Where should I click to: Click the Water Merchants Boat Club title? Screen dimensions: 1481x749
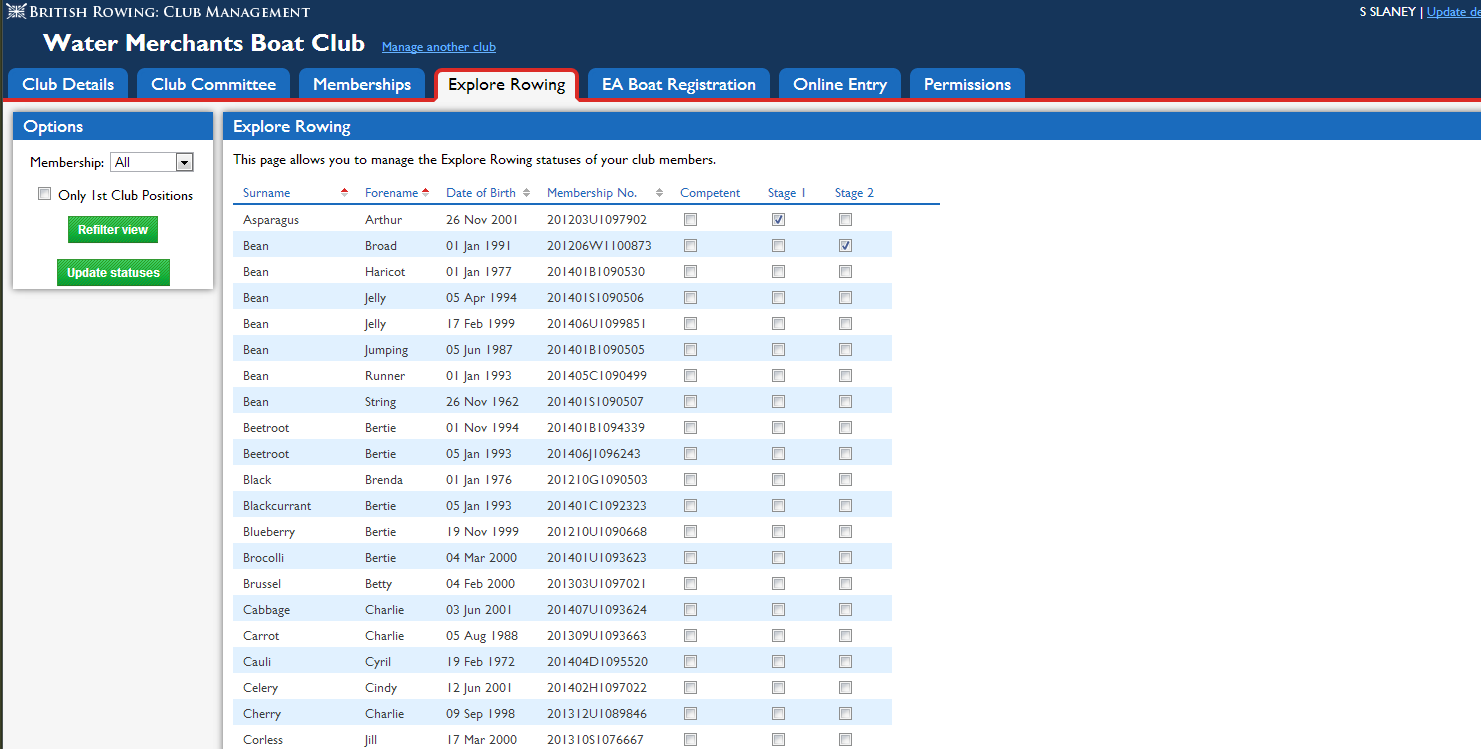pos(204,43)
